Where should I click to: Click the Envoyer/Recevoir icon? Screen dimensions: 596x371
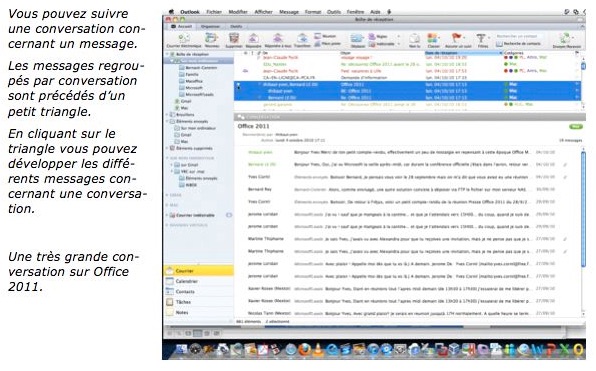[566, 38]
